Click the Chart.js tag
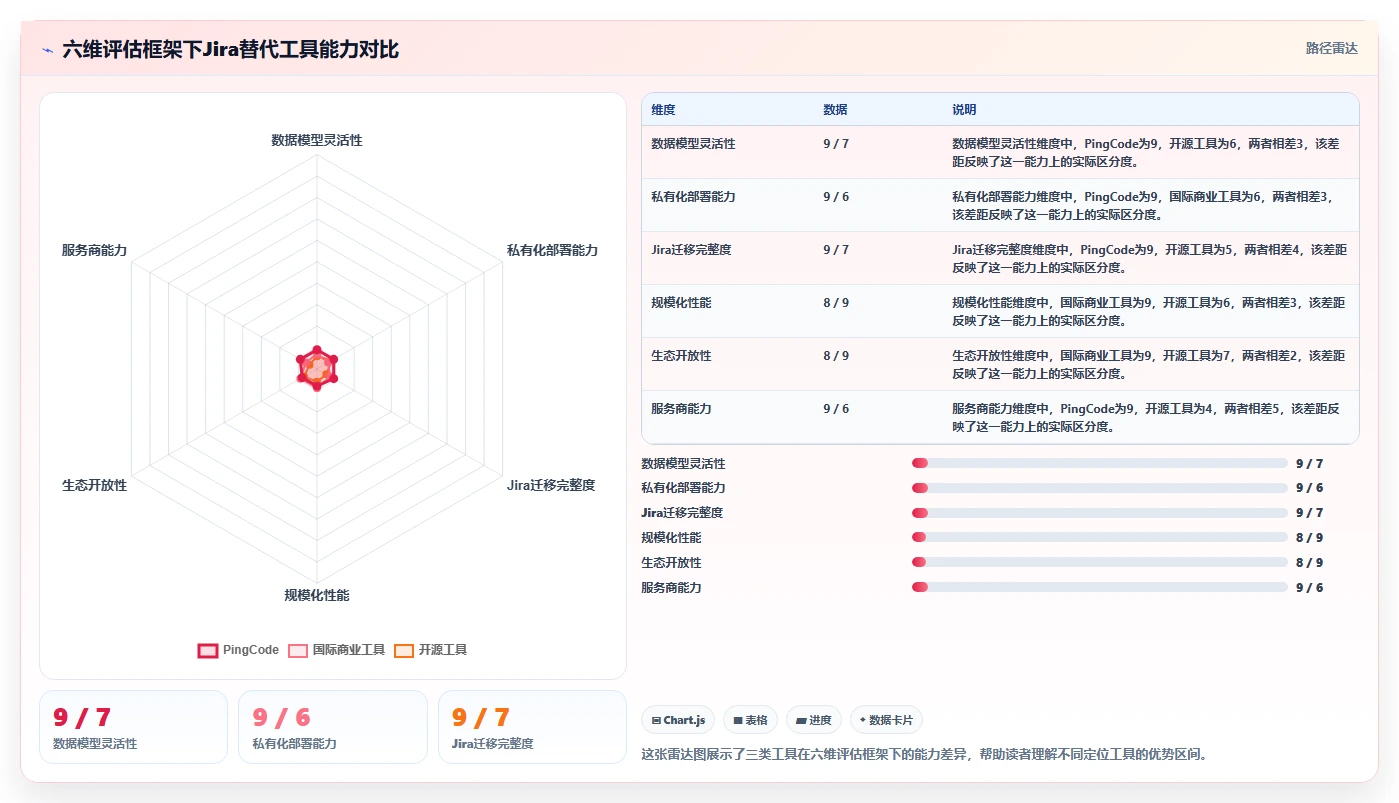The width and height of the screenshot is (1399, 803). pos(678,720)
